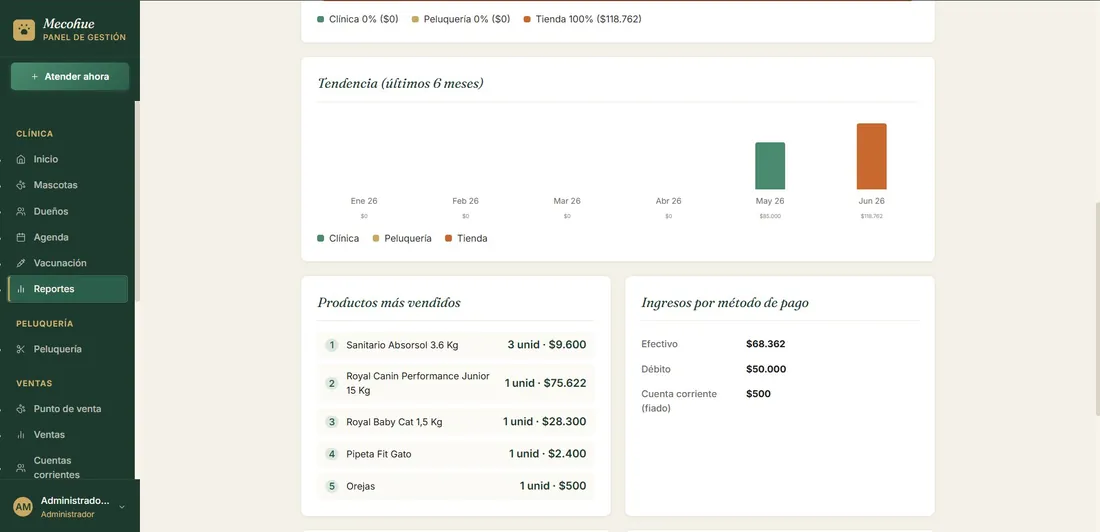Click the 3 unid · $9.600 value
Viewport: 1100px width, 532px height.
pyautogui.click(x=547, y=345)
